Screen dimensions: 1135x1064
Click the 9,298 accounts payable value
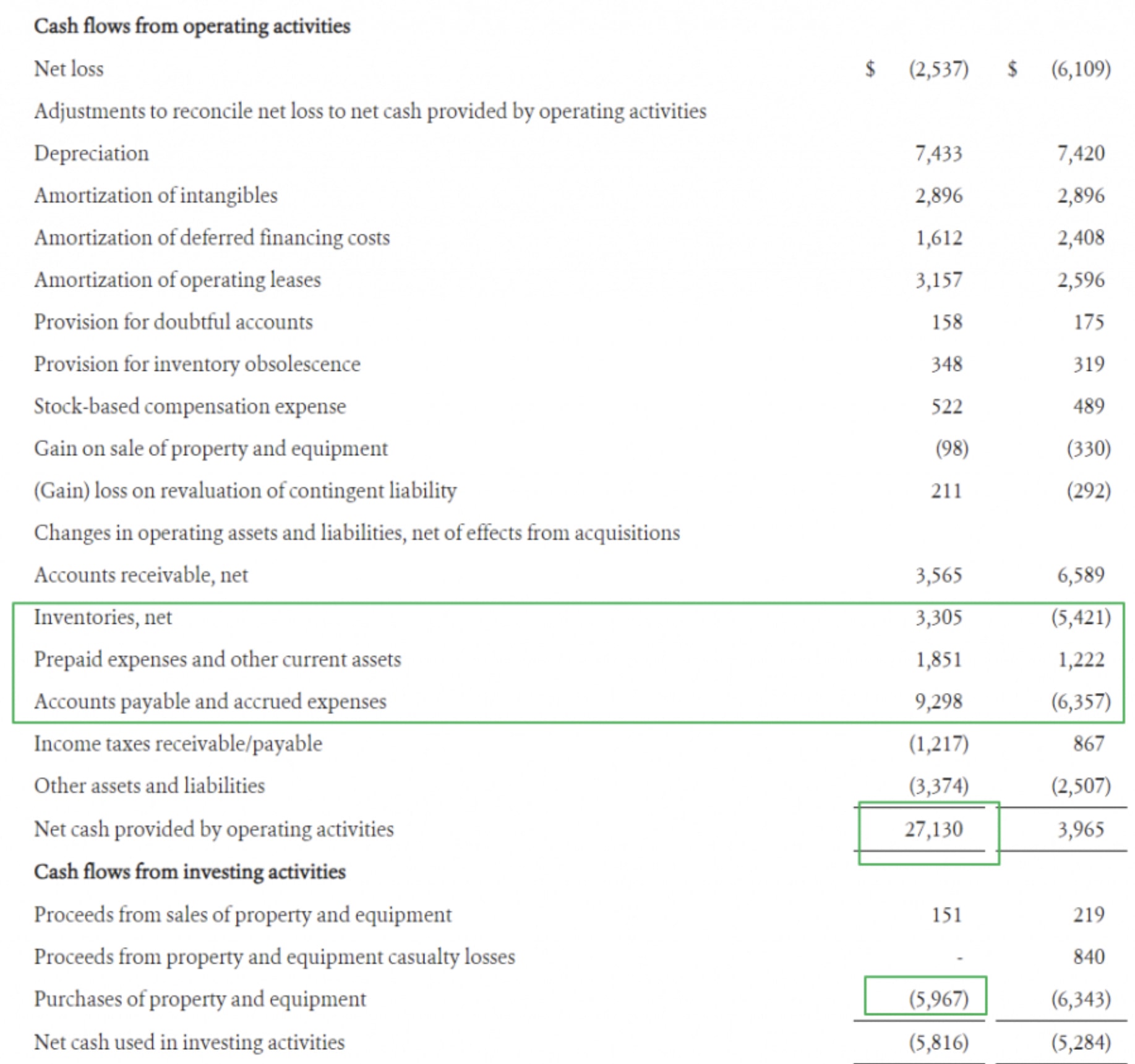click(x=938, y=702)
